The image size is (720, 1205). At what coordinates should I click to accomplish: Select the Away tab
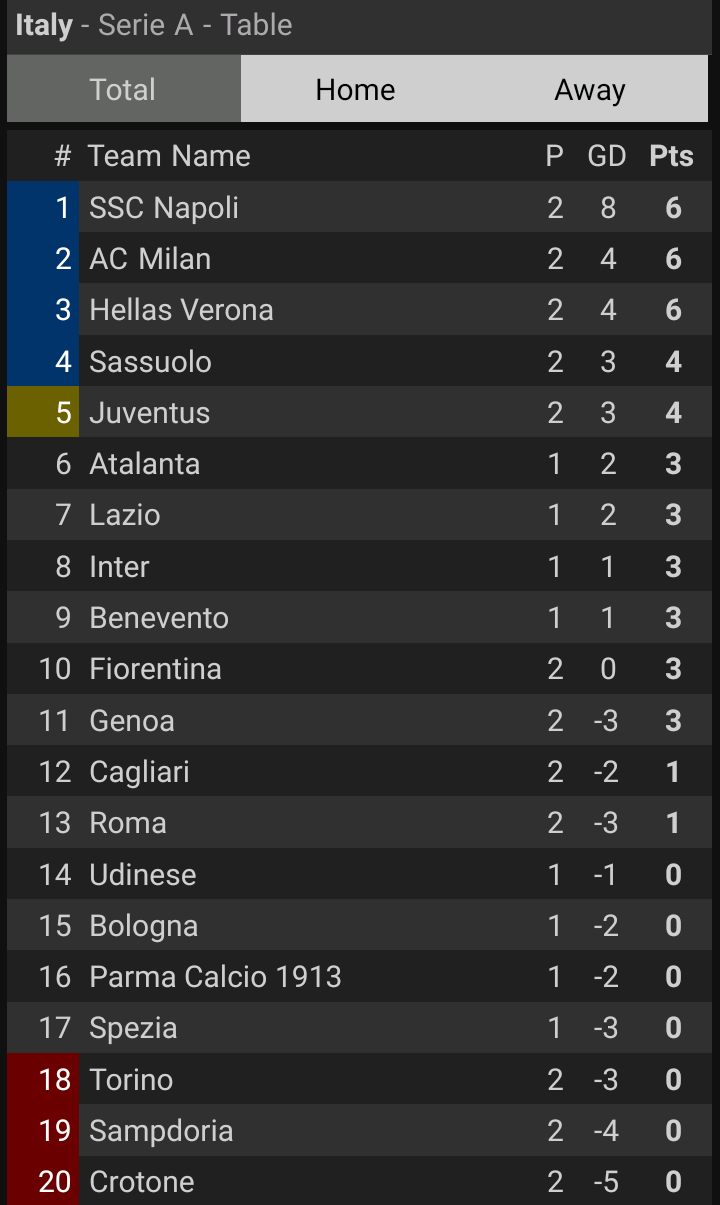(x=590, y=90)
